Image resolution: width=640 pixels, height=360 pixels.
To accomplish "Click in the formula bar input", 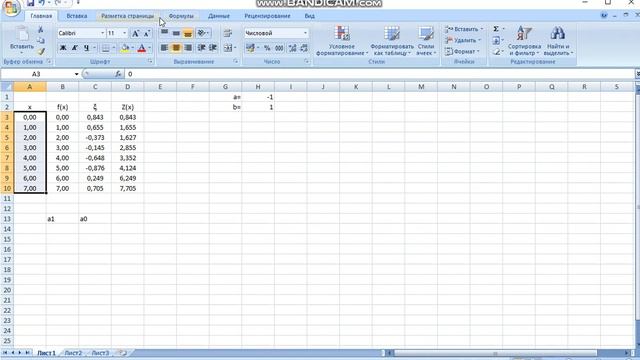I will coord(380,74).
